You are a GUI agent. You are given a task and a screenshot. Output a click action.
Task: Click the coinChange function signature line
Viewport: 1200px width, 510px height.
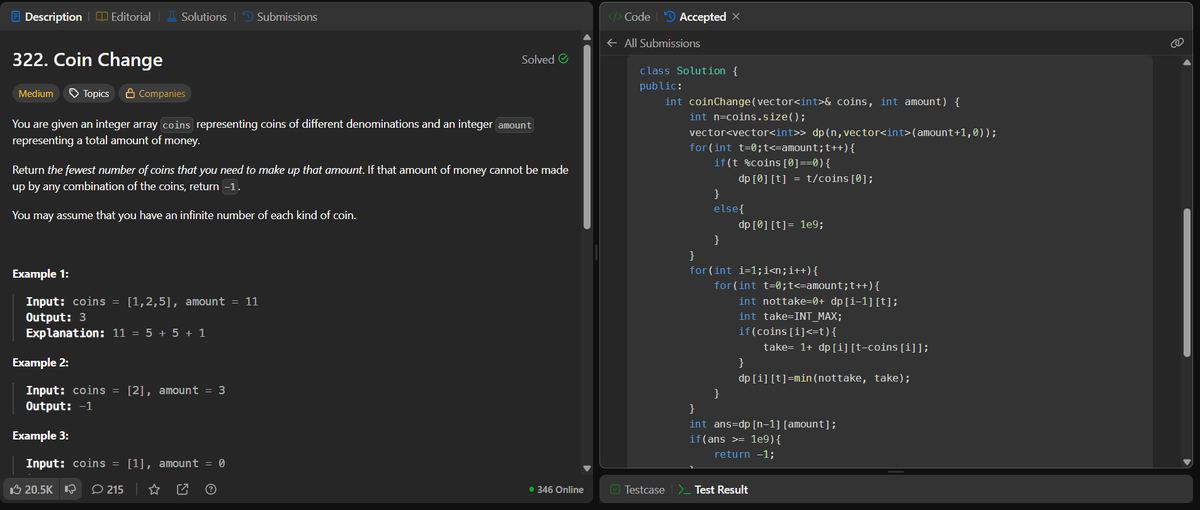pos(812,102)
